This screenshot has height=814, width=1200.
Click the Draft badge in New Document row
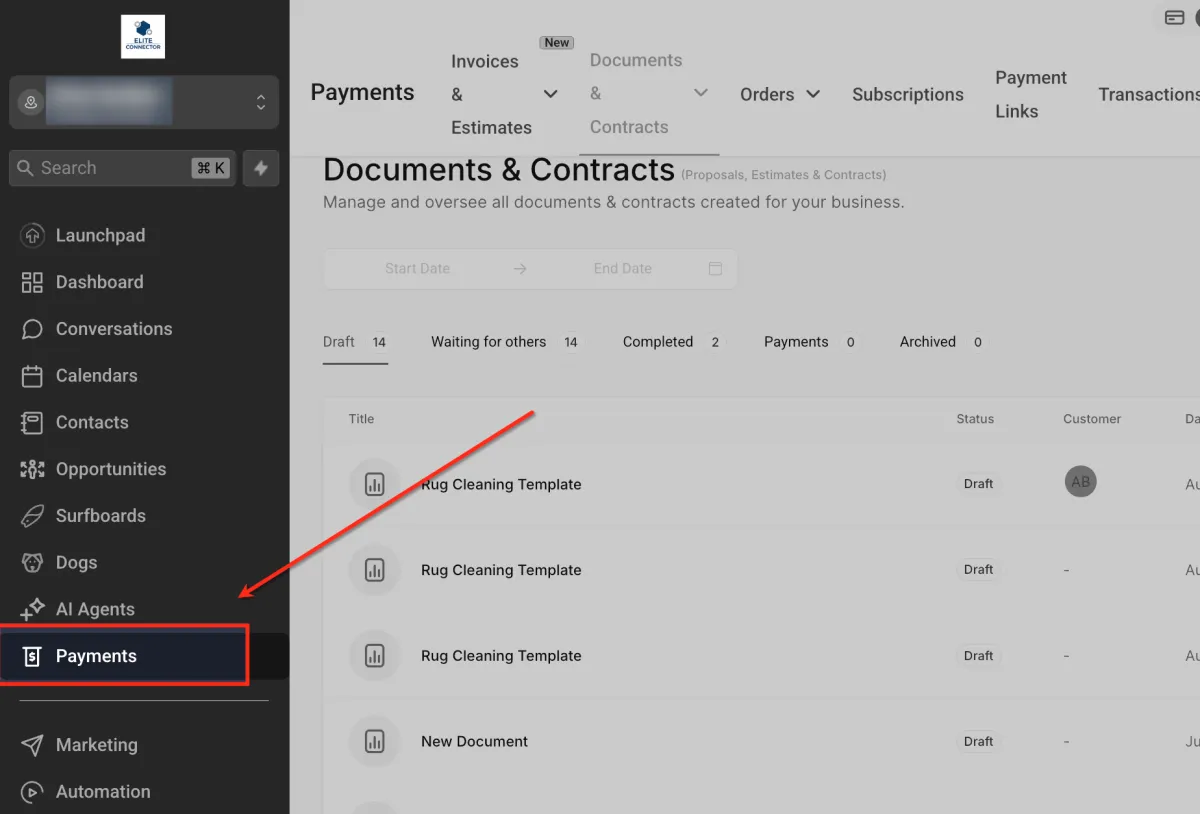pyautogui.click(x=978, y=742)
